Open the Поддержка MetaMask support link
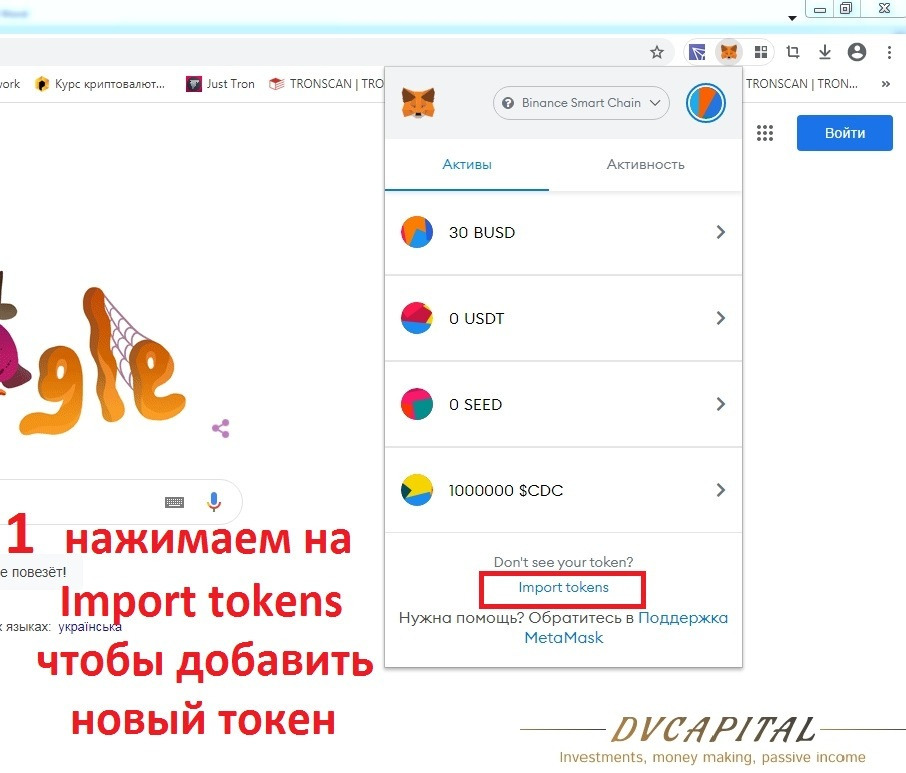The height and width of the screenshot is (773, 906). click(x=626, y=628)
